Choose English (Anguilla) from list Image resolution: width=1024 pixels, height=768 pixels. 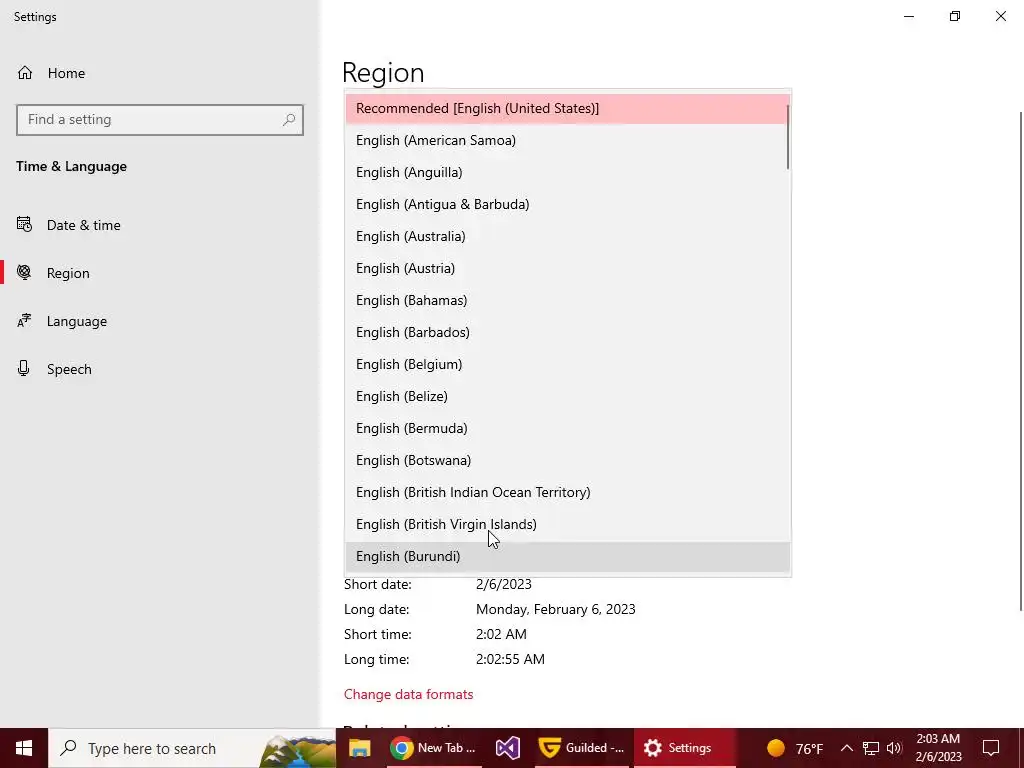pyautogui.click(x=568, y=172)
